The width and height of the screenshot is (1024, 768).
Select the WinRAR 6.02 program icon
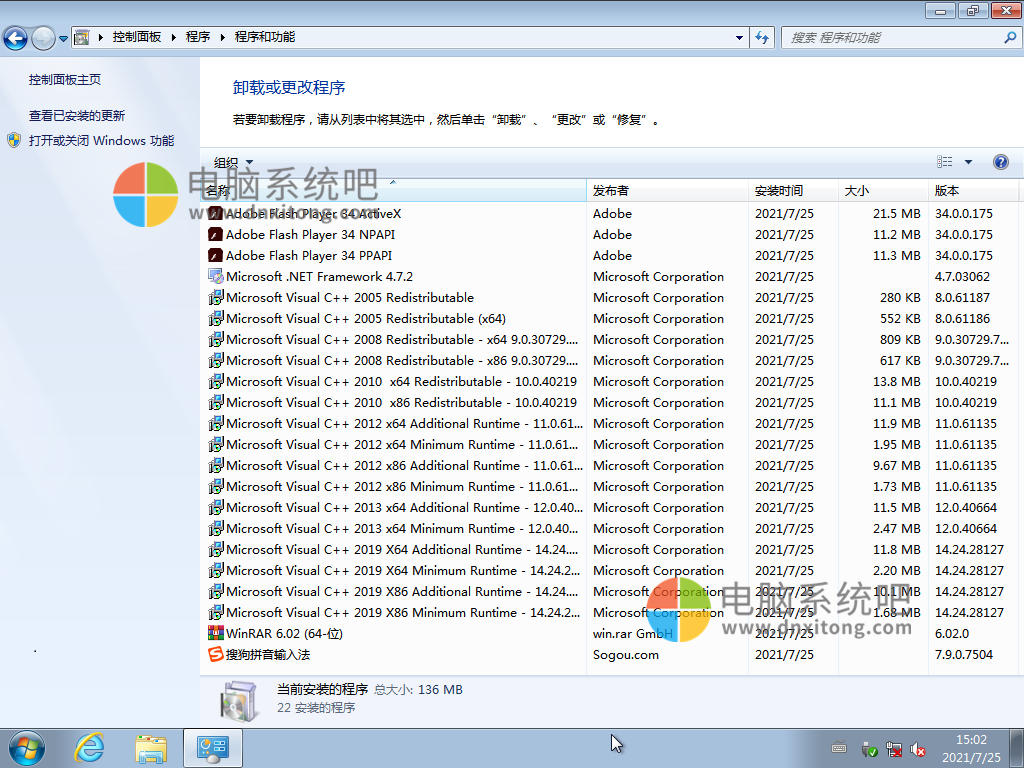click(214, 633)
